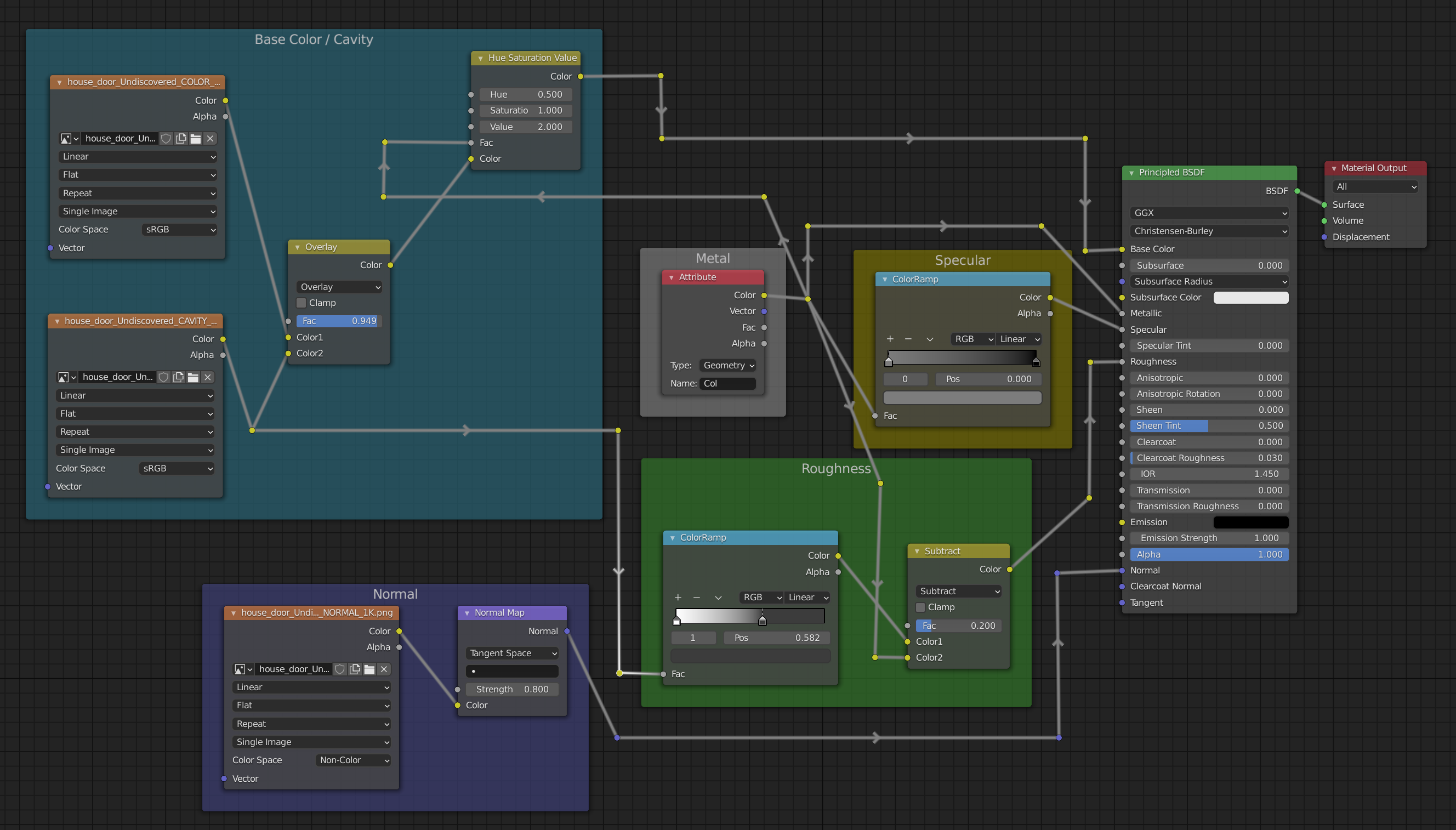The height and width of the screenshot is (830, 1456).
Task: Click new image copy icon on COLOR node
Action: point(181,139)
